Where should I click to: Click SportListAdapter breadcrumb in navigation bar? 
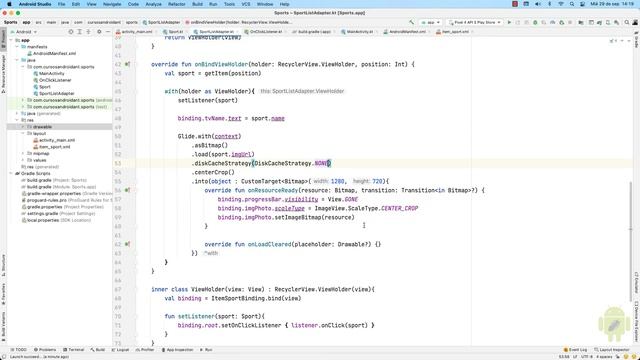coord(162,22)
